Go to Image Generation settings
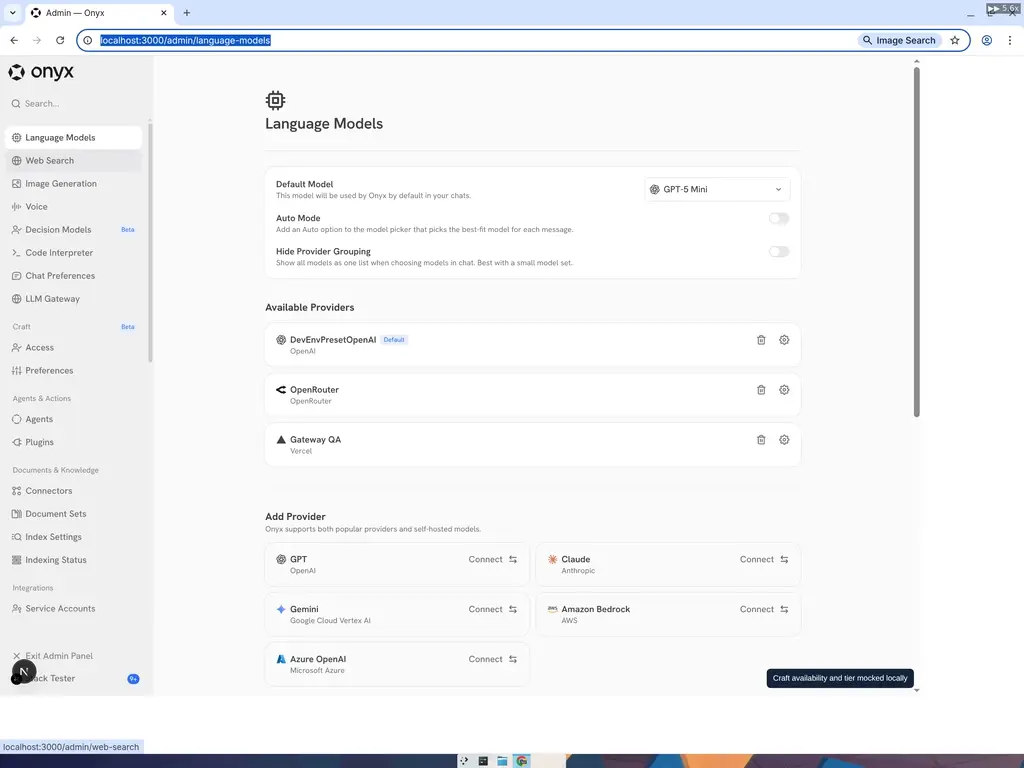This screenshot has height=768, width=1024. (74, 184)
